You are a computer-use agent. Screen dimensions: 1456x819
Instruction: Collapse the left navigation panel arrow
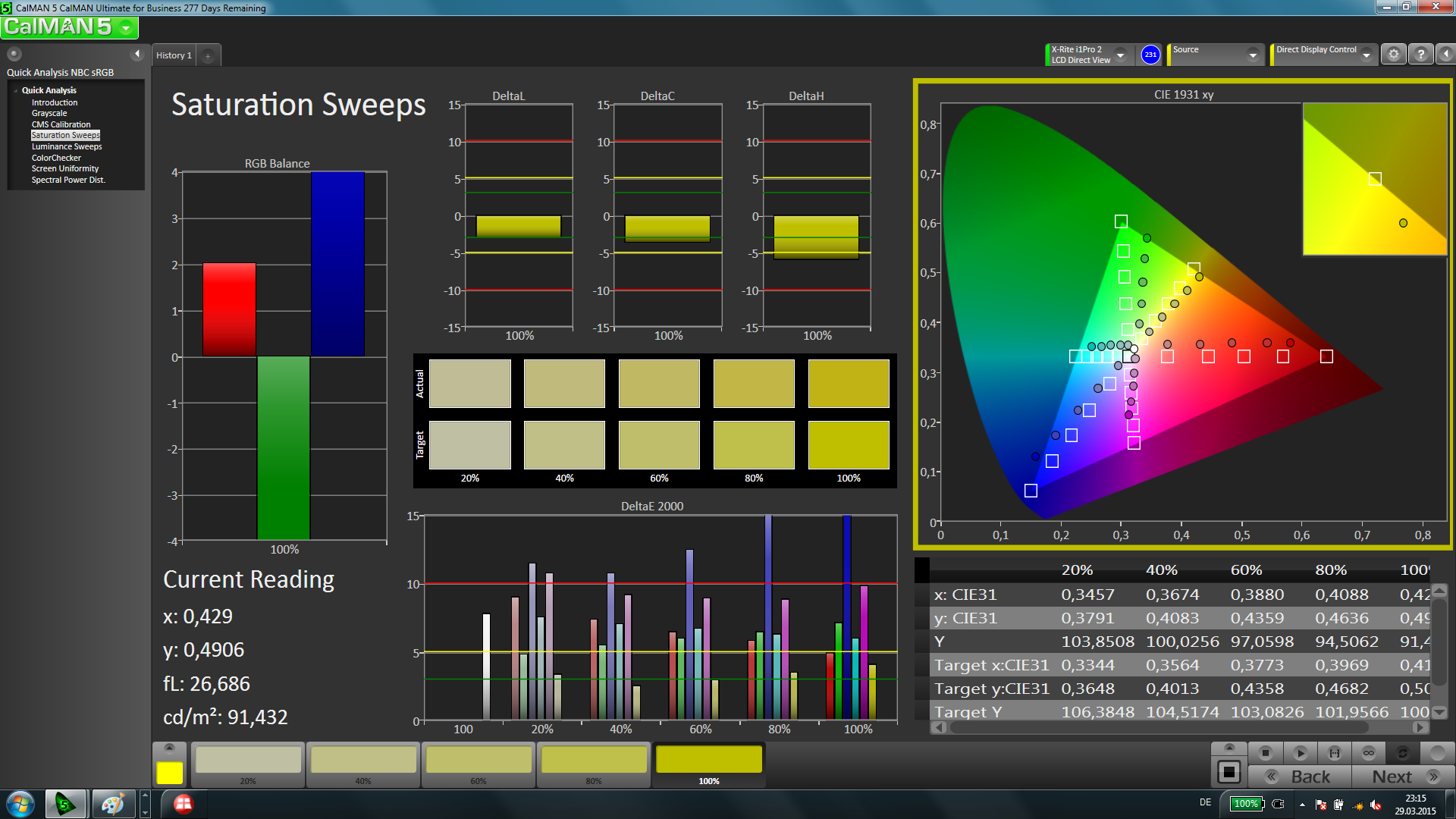[137, 54]
